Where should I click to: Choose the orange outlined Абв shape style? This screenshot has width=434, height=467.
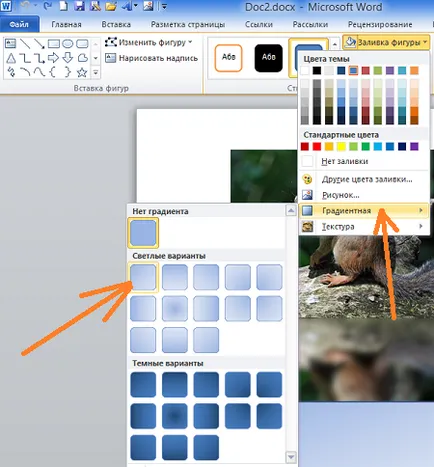(228, 58)
